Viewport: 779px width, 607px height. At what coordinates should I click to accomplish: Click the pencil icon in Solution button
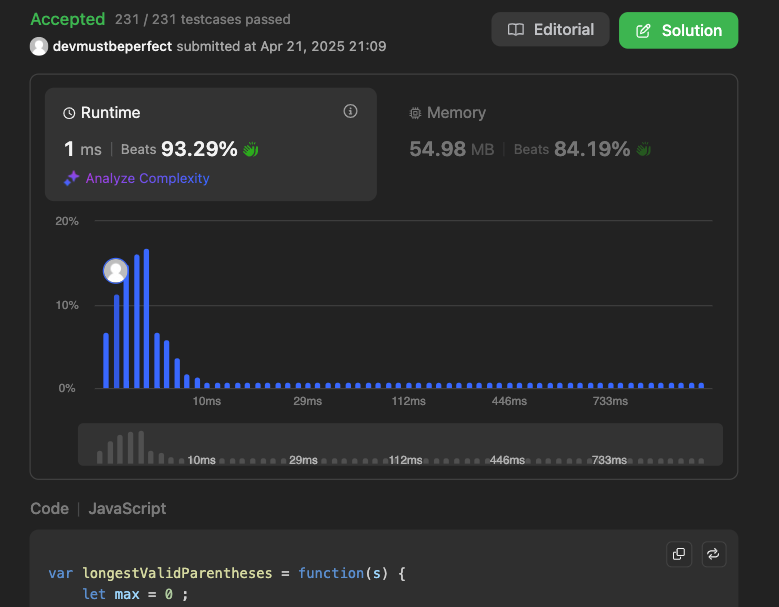coord(643,31)
